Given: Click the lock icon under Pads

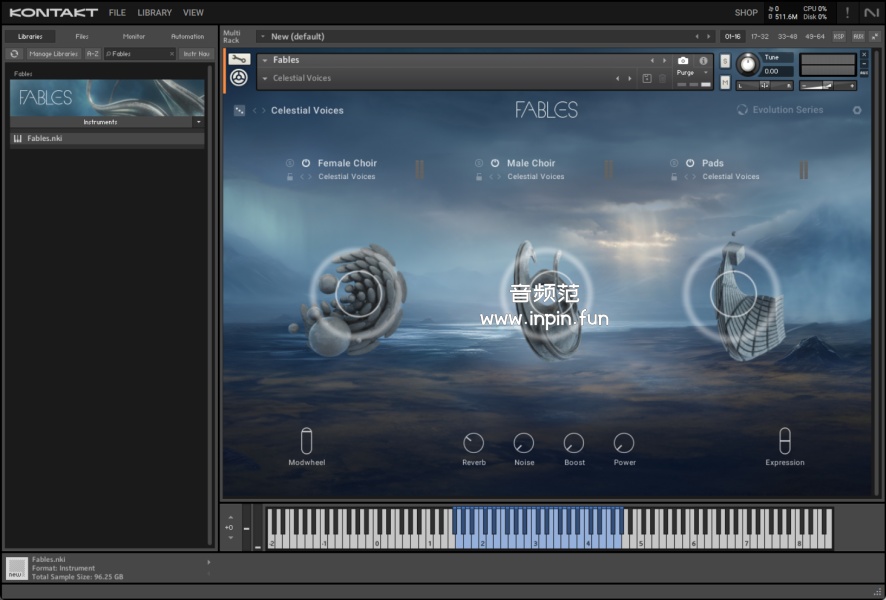Looking at the screenshot, I should coord(673,177).
